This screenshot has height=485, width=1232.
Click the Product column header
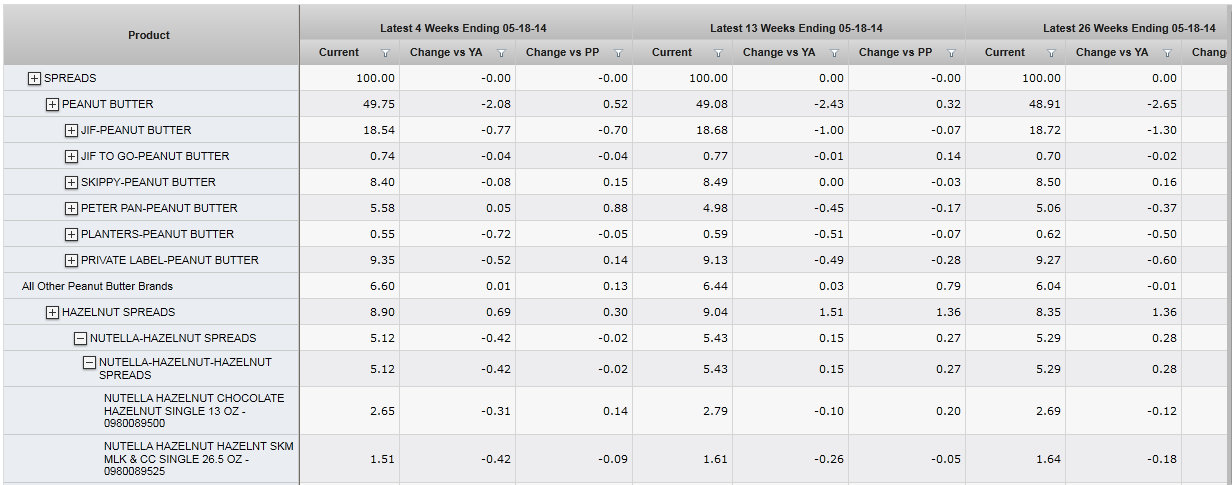click(149, 35)
